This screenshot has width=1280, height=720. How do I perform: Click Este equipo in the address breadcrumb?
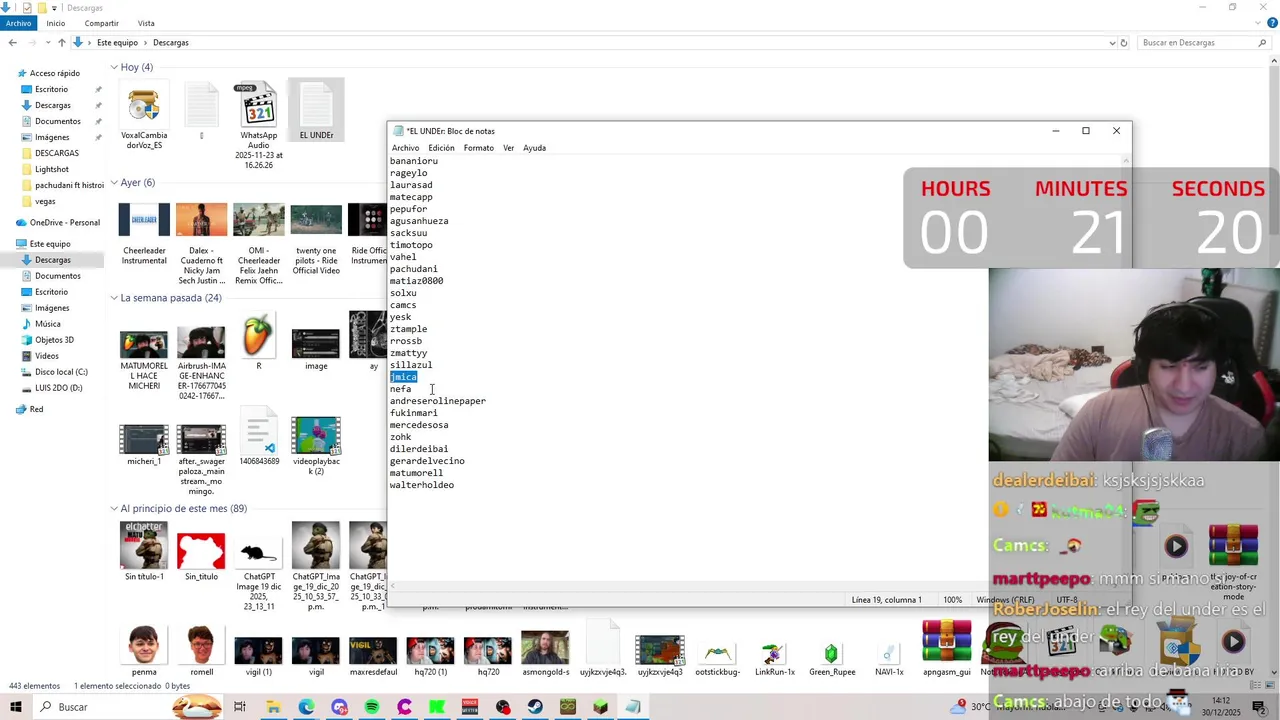[x=117, y=43]
